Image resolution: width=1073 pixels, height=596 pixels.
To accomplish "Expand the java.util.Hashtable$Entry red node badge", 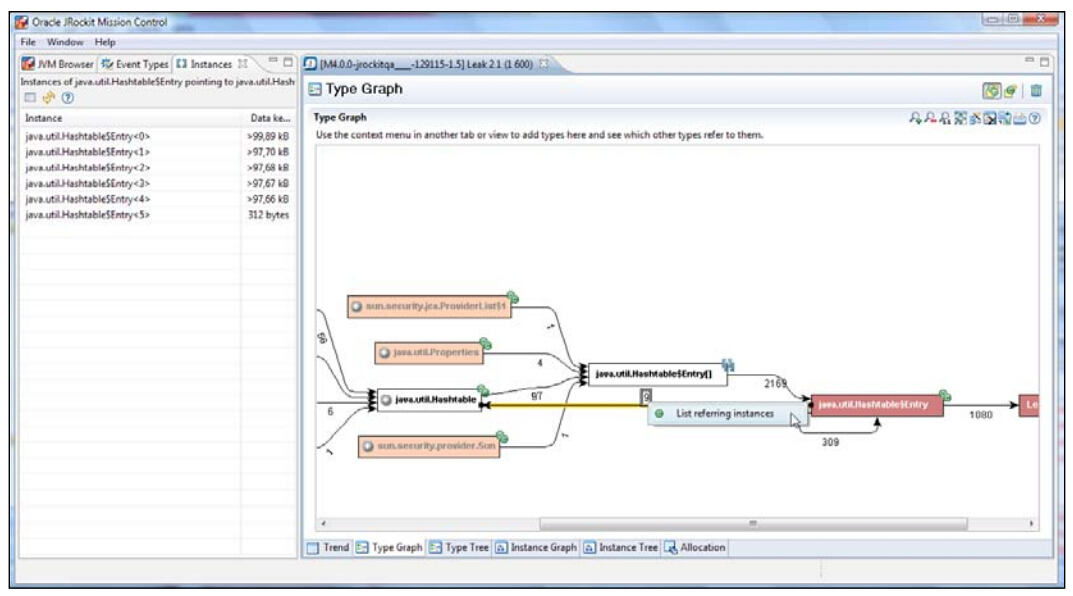I will click(945, 396).
